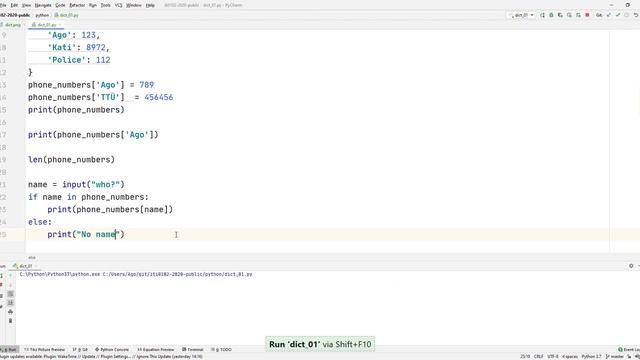Image resolution: width=640 pixels, height=360 pixels.
Task: Toggle scroll to end in Run console
Action: pyautogui.click(x=11, y=303)
